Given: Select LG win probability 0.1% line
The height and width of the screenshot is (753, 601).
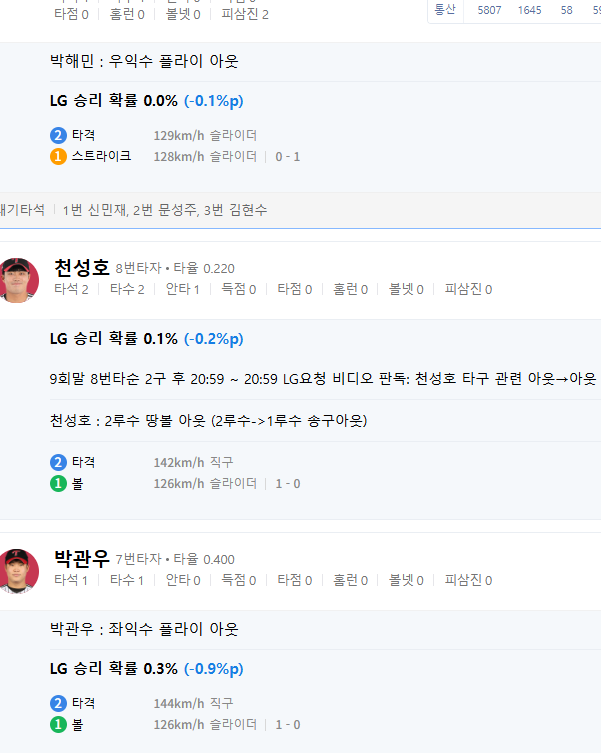Looking at the screenshot, I should coord(146,339).
